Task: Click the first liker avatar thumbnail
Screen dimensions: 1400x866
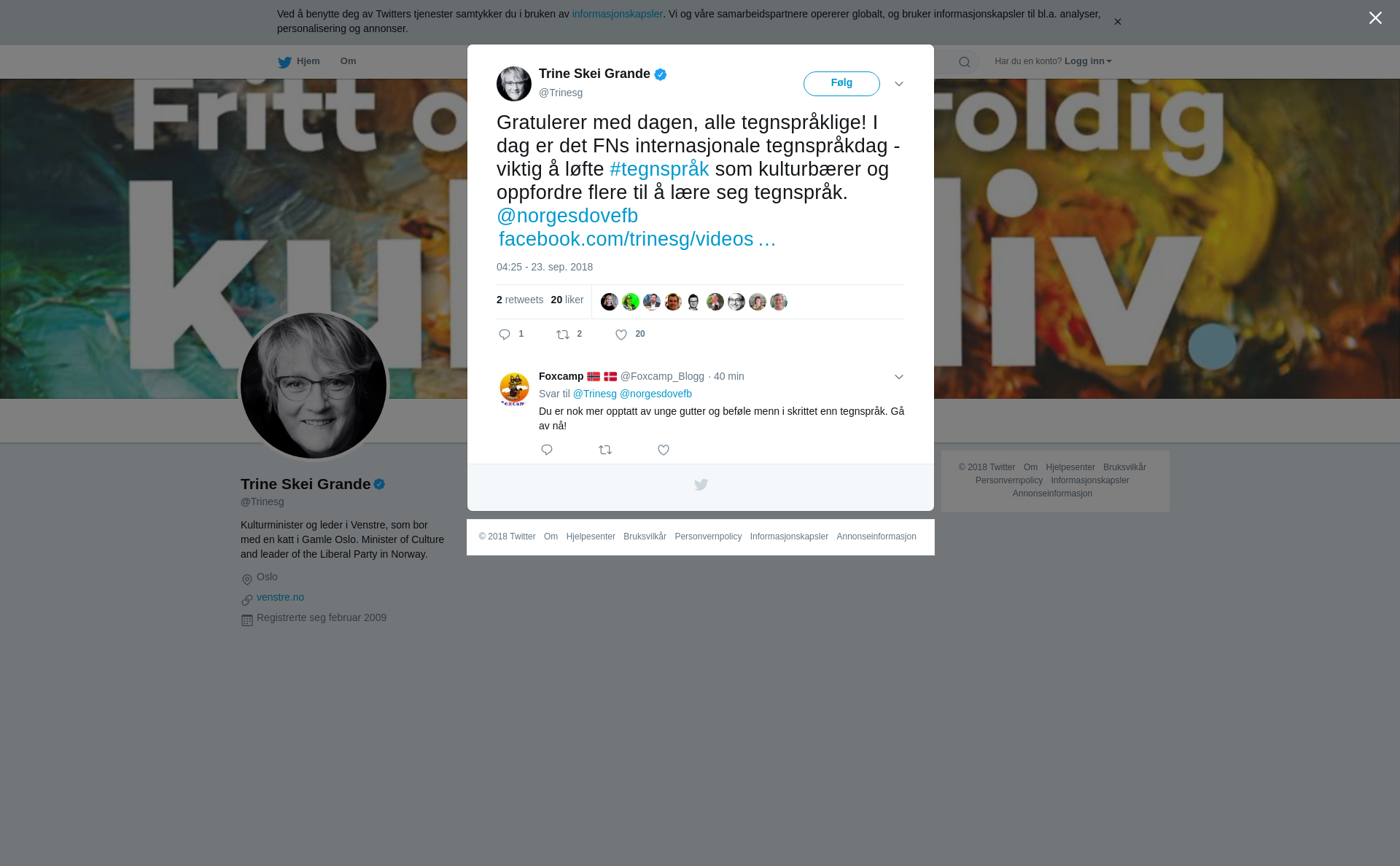Action: (610, 302)
